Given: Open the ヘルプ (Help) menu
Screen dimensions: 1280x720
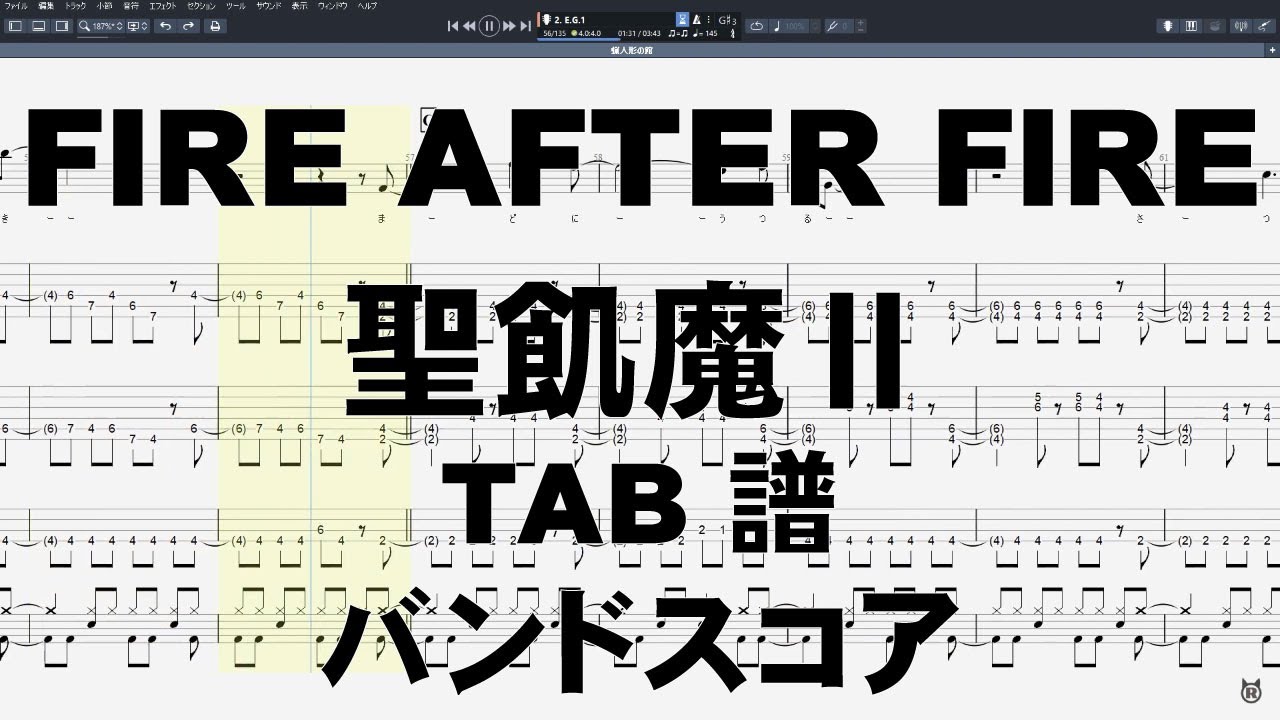Looking at the screenshot, I should pyautogui.click(x=367, y=6).
